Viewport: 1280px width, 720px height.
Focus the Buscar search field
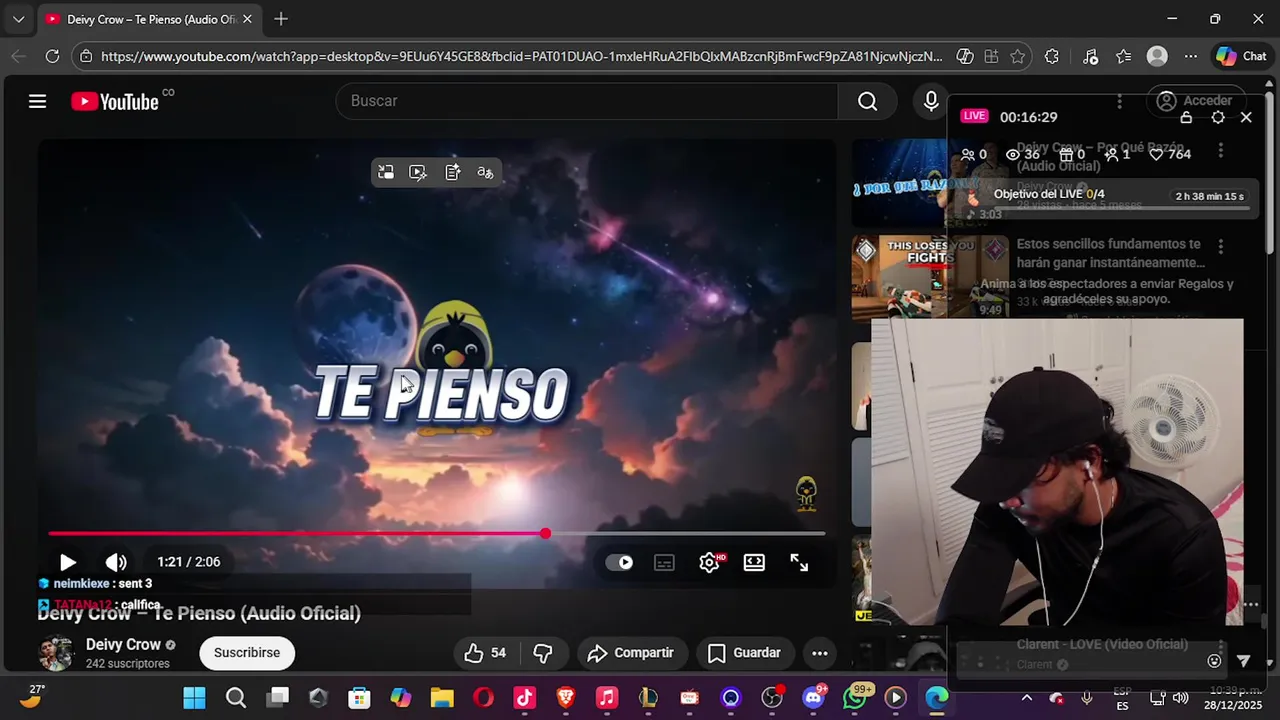[587, 101]
